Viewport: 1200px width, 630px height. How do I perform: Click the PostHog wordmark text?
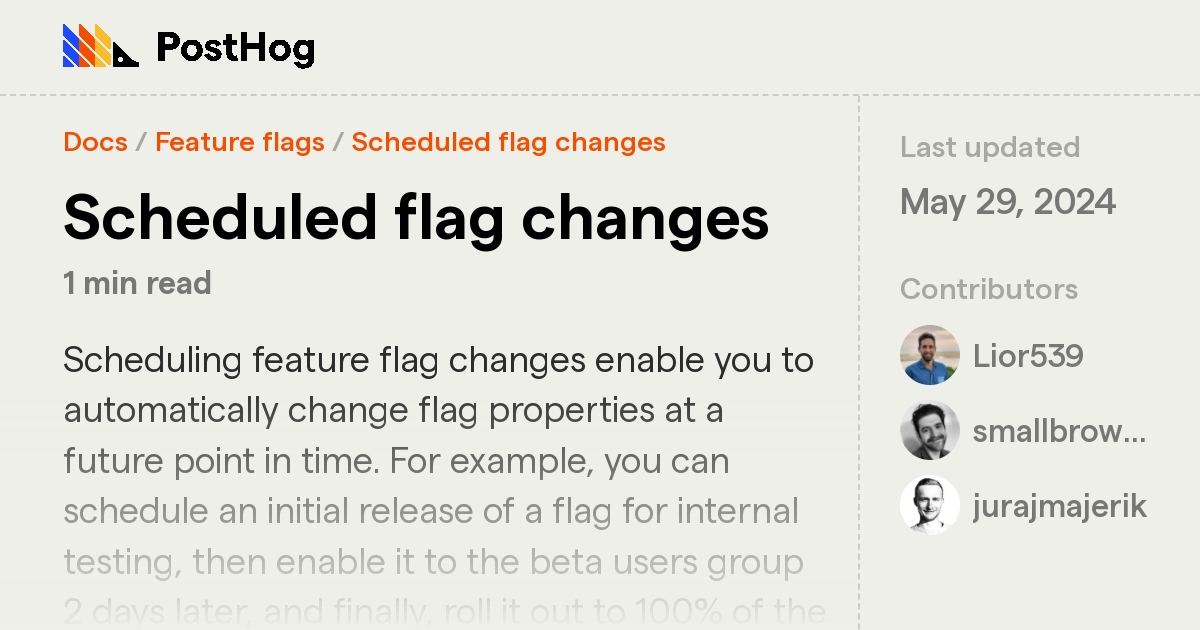tap(235, 48)
